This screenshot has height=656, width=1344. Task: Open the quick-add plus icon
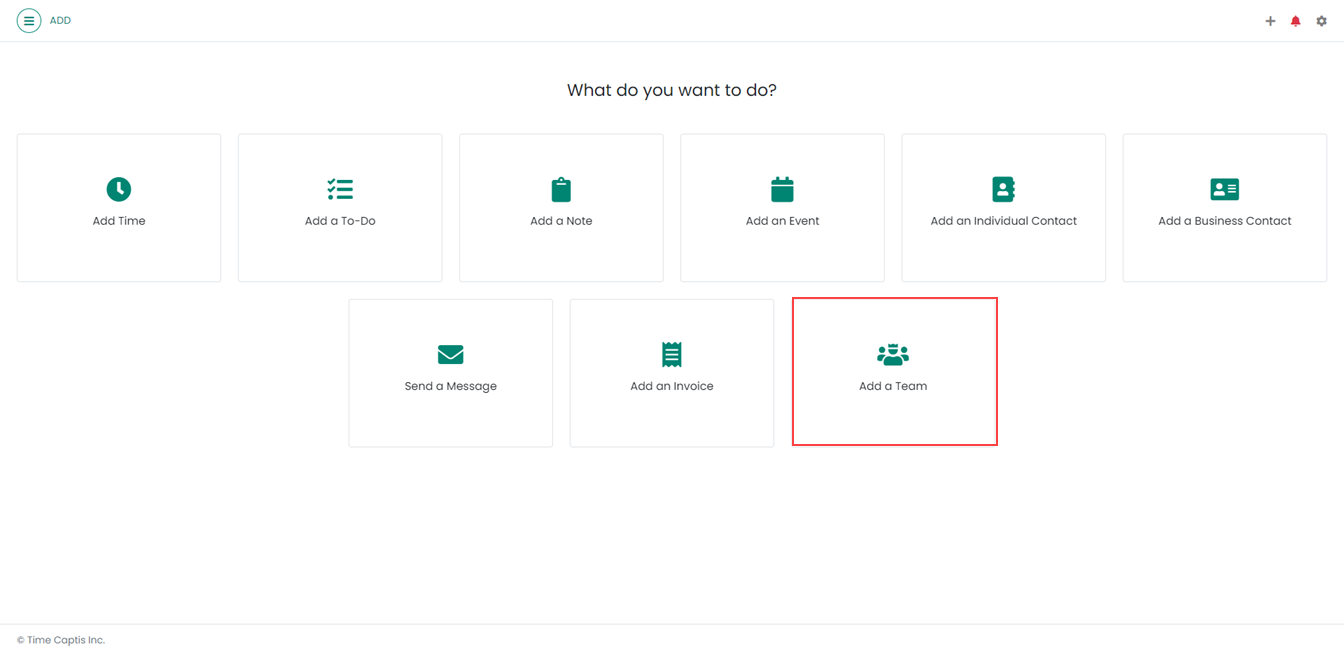[1270, 20]
